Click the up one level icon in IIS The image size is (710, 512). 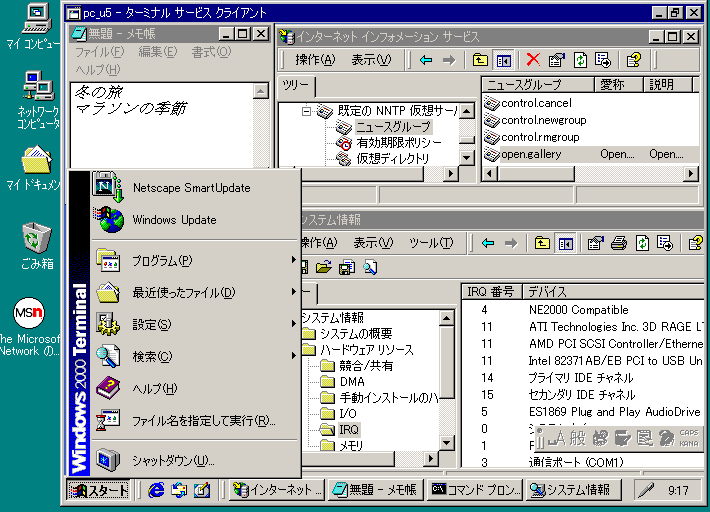point(480,60)
